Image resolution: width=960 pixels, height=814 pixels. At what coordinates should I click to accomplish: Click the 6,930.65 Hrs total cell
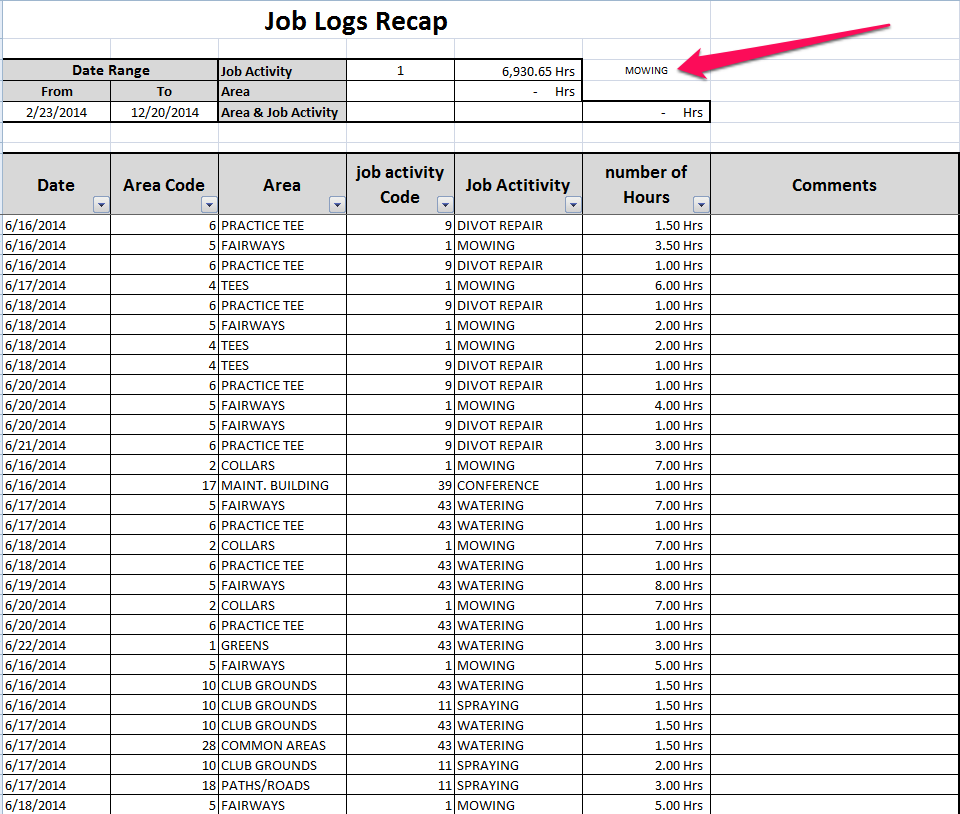coord(518,70)
